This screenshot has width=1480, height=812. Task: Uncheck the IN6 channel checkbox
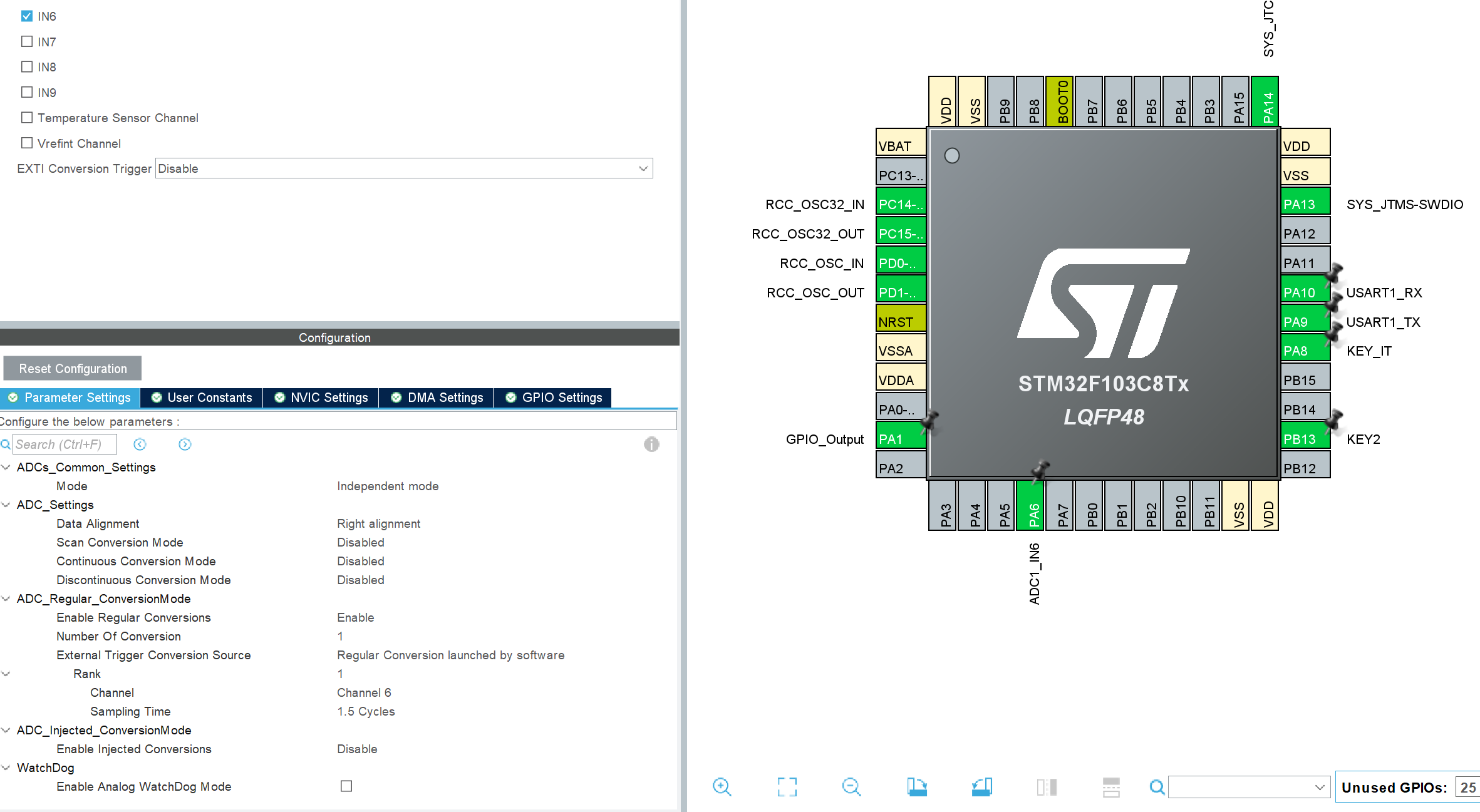pos(27,16)
